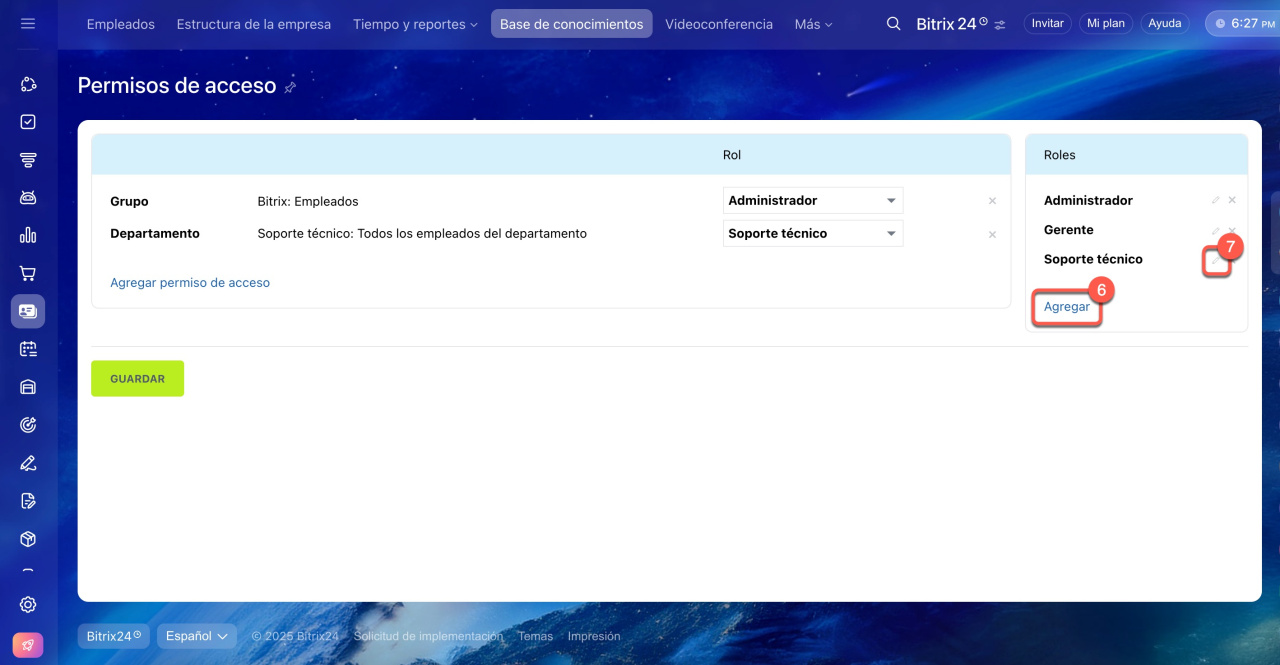This screenshot has height=665, width=1280.
Task: Remove the Grupo Bitrix: Empleados permission row
Action: tap(992, 201)
